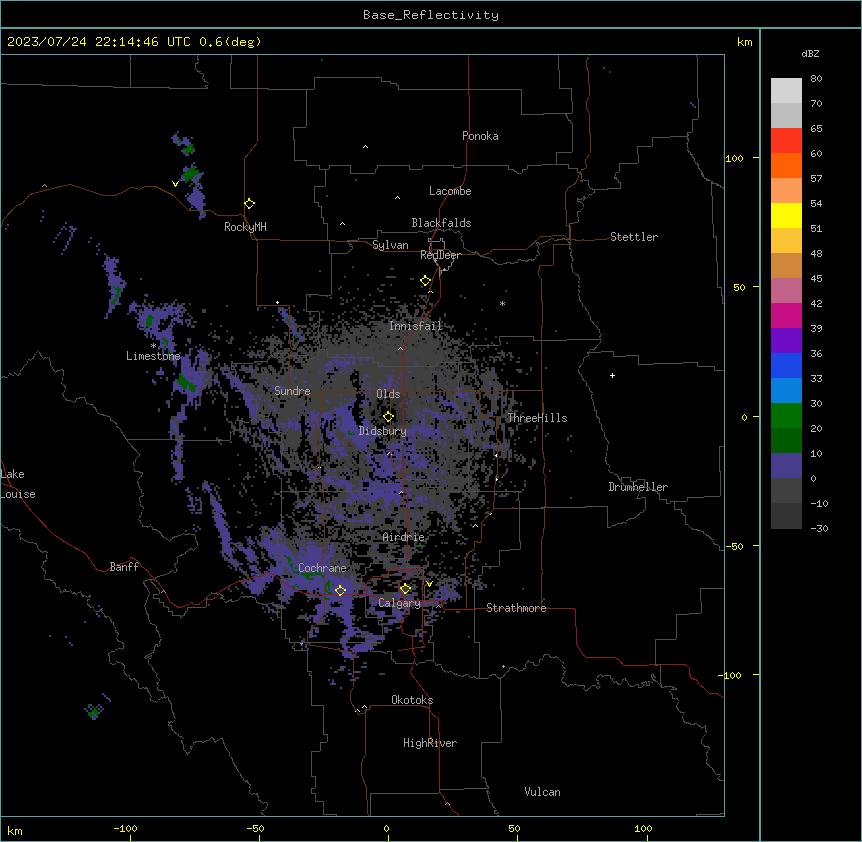The height and width of the screenshot is (842, 862).
Task: Click the Sundre city label
Action: (292, 391)
